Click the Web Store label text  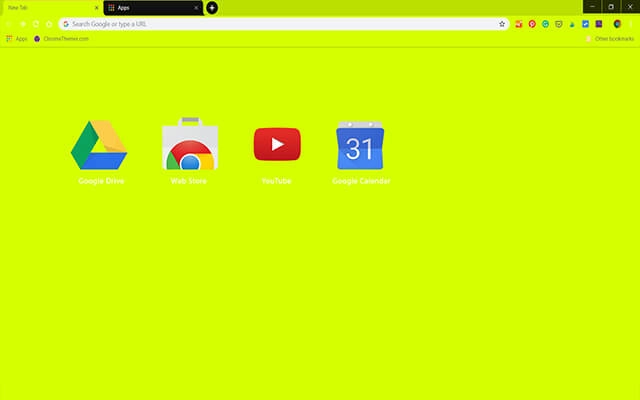coord(189,181)
